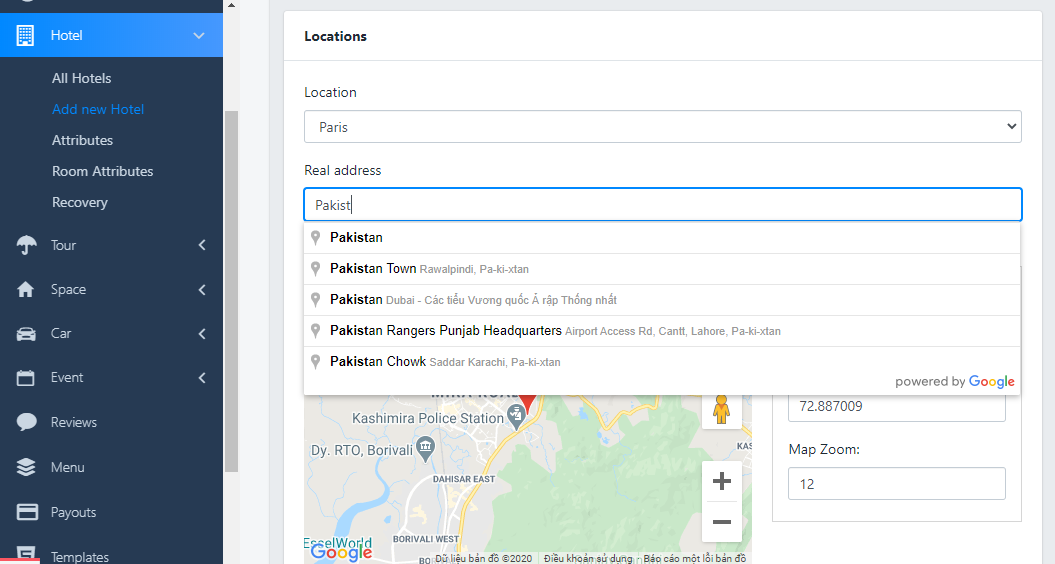The height and width of the screenshot is (564, 1055).
Task: Click the Tour umbrella icon
Action: pyautogui.click(x=27, y=246)
